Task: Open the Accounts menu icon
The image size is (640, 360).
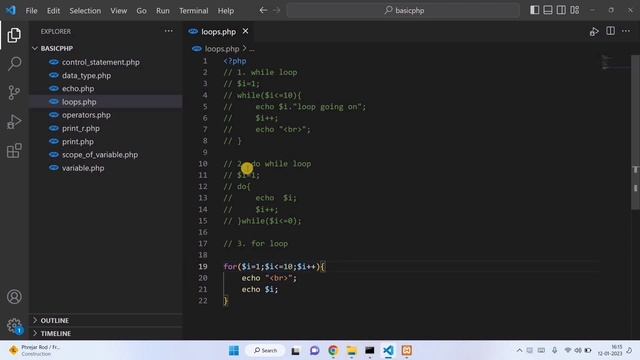Action: [x=14, y=297]
